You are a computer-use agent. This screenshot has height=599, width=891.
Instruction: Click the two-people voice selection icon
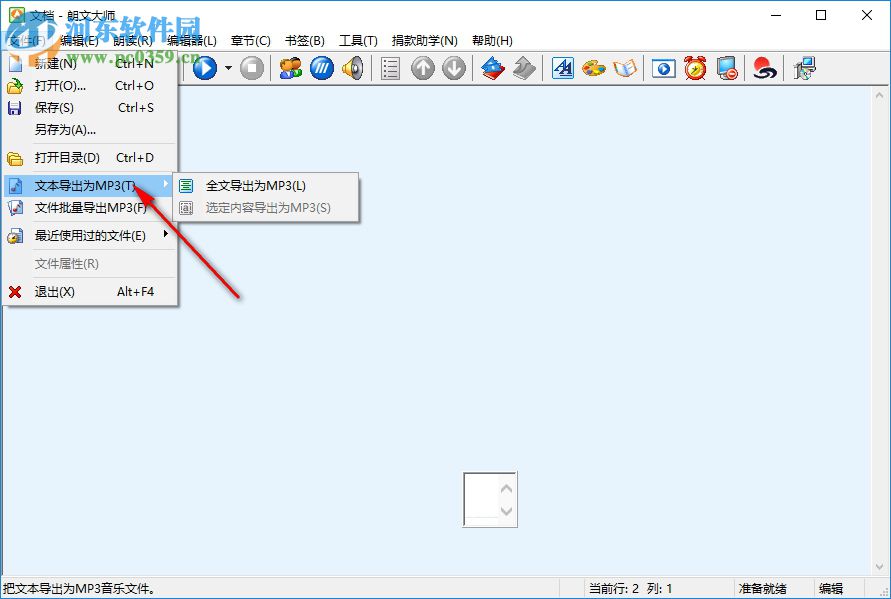coord(290,68)
